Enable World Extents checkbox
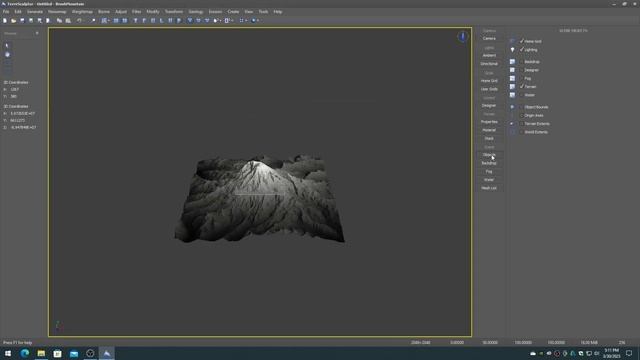Image resolution: width=640 pixels, height=360 pixels. click(x=522, y=132)
